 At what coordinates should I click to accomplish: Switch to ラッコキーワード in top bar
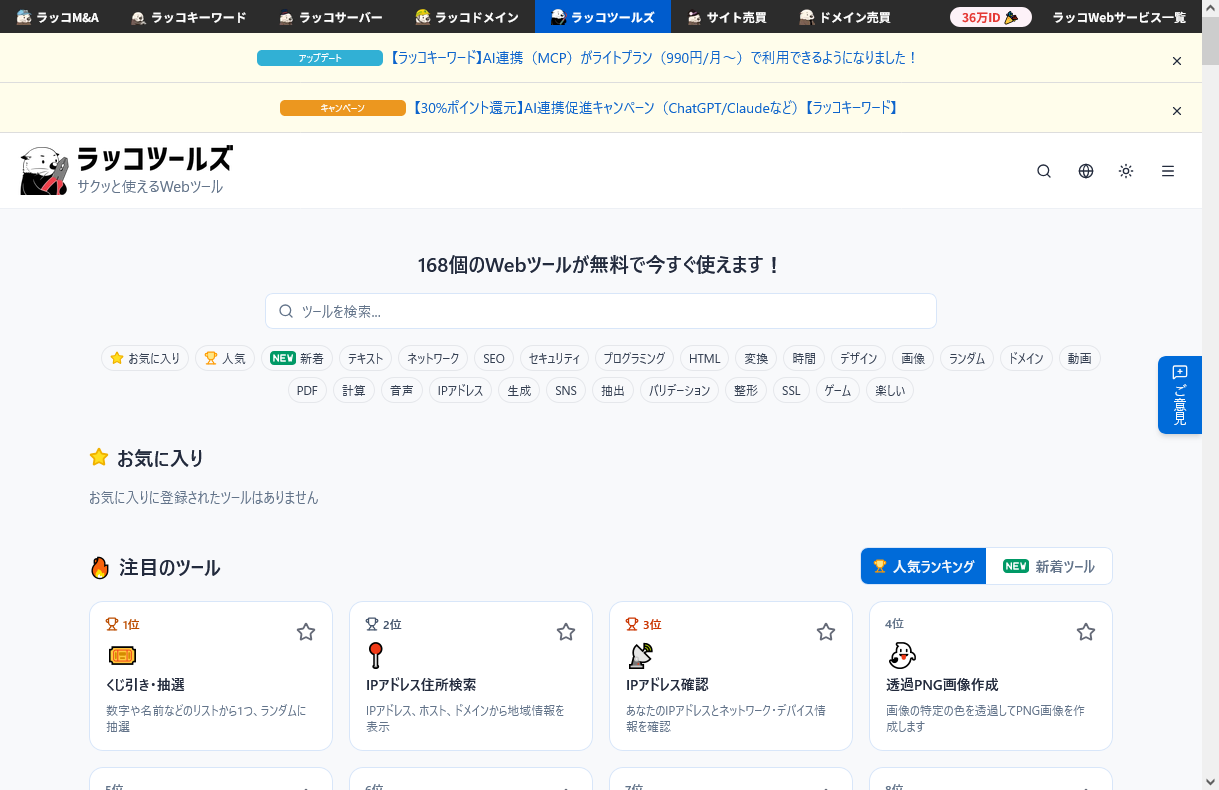189,17
